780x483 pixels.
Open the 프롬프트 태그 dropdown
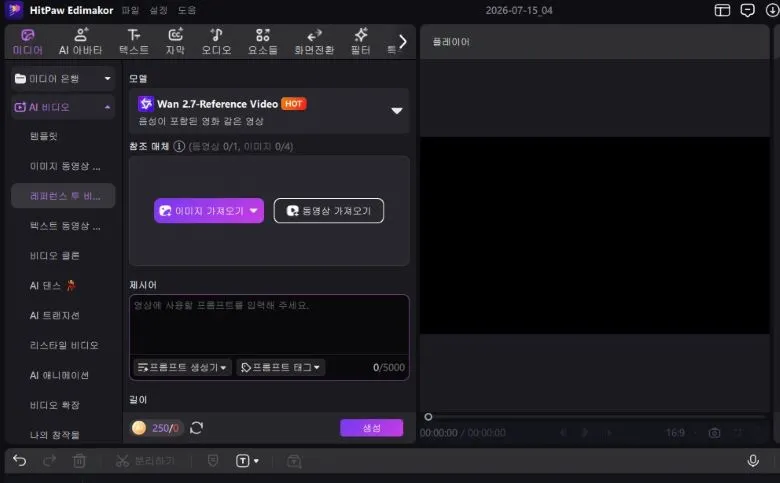pyautogui.click(x=281, y=368)
